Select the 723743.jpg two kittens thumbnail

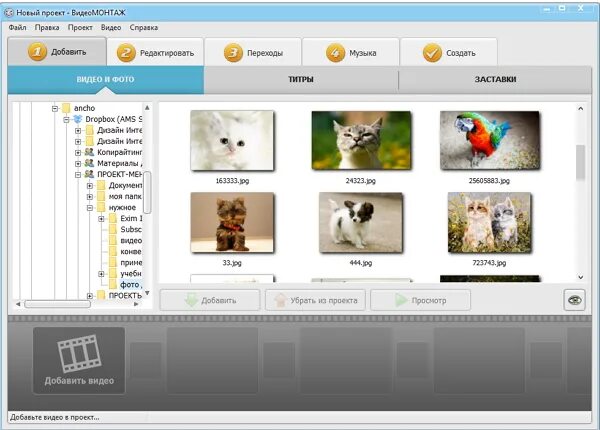point(489,223)
